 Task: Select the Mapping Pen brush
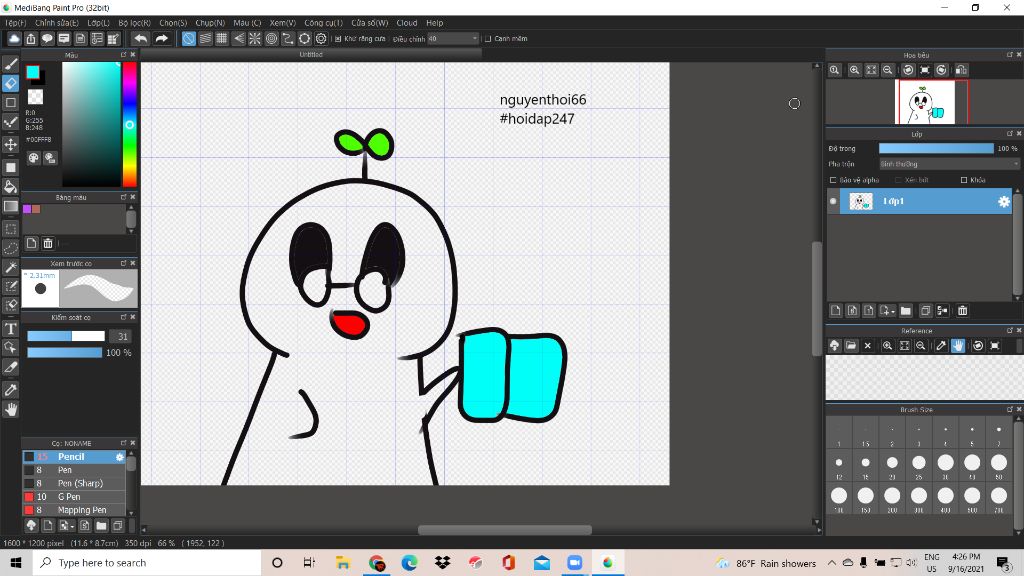click(x=74, y=510)
